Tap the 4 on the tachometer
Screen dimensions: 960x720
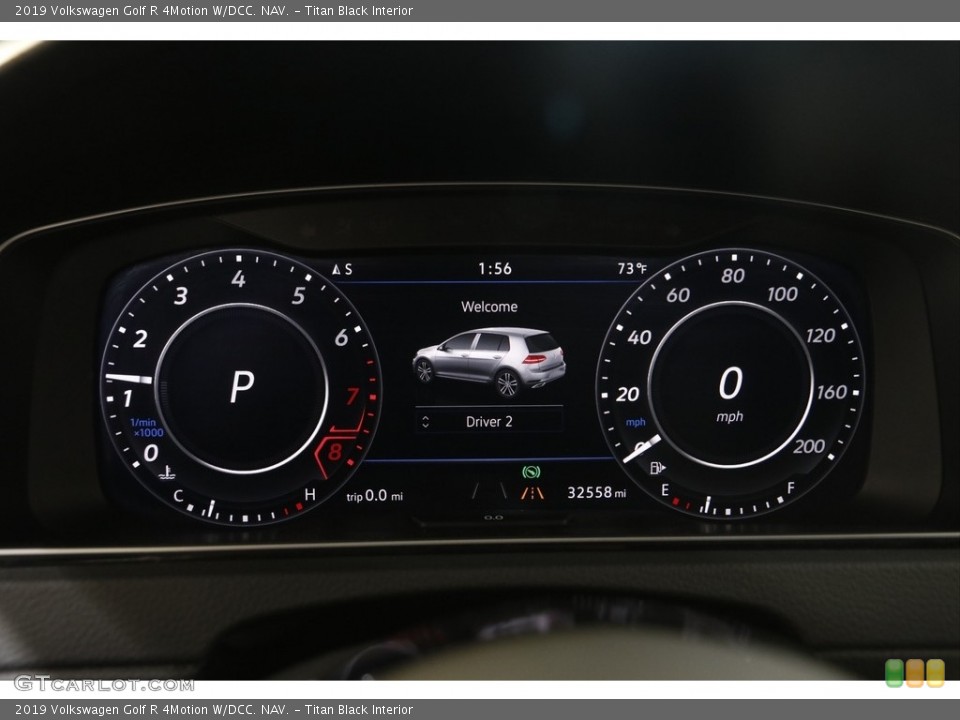pos(238,279)
